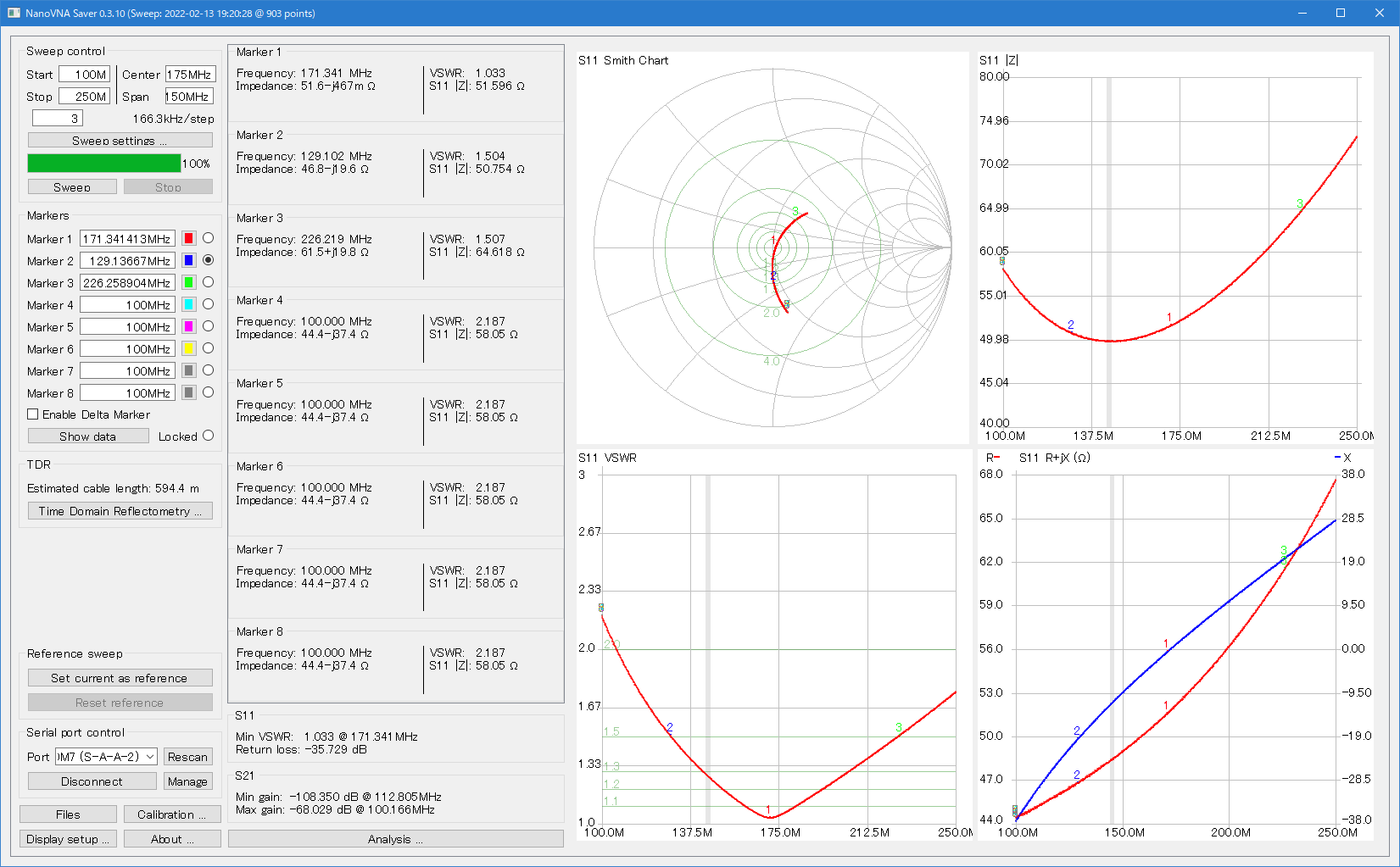Screen dimensions: 1400x867
Task: Open Marker 3 green color swatch
Action: click(189, 282)
